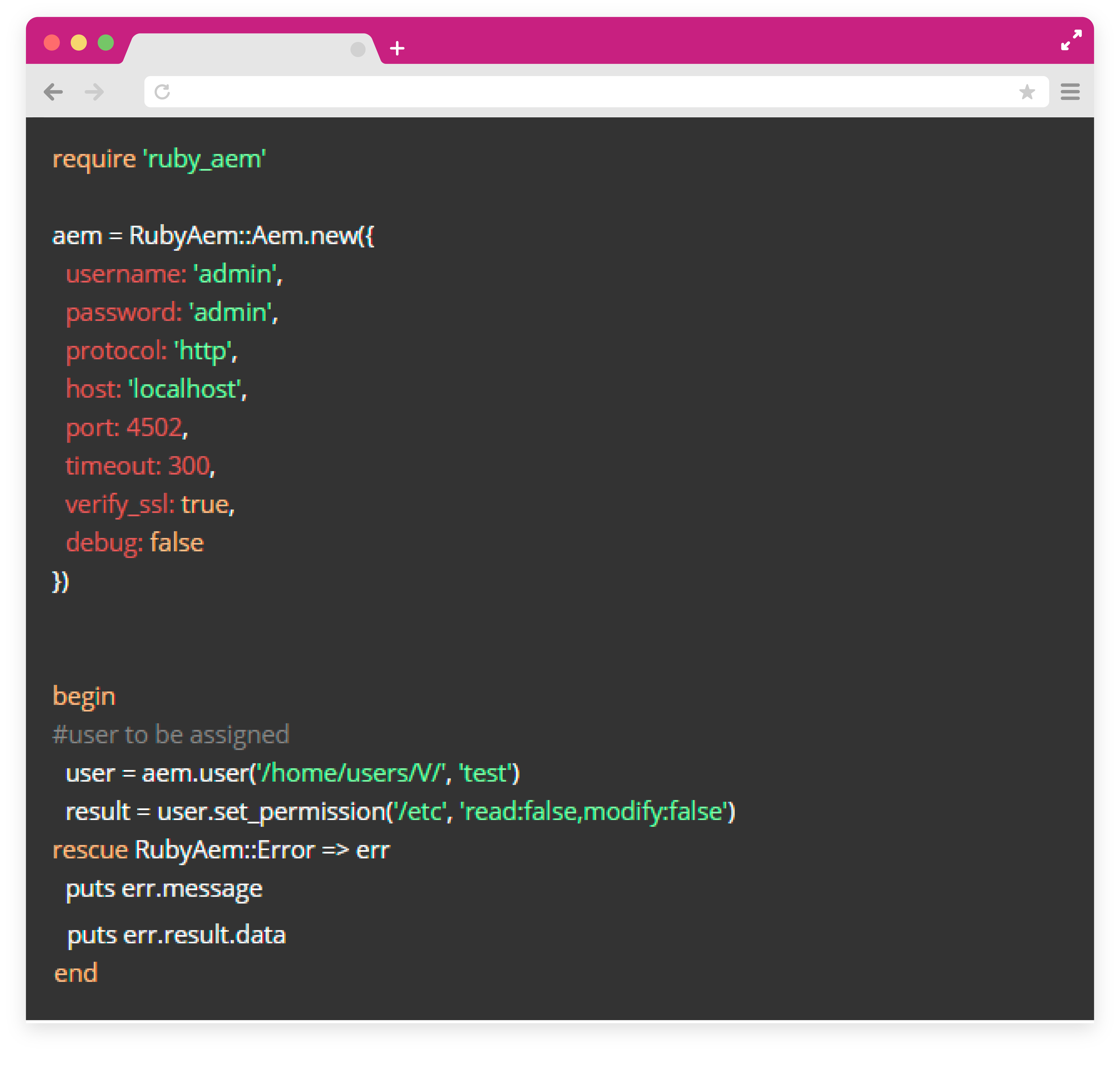This screenshot has width=1120, height=1075.
Task: Open a new tab with plus icon
Action: [397, 49]
